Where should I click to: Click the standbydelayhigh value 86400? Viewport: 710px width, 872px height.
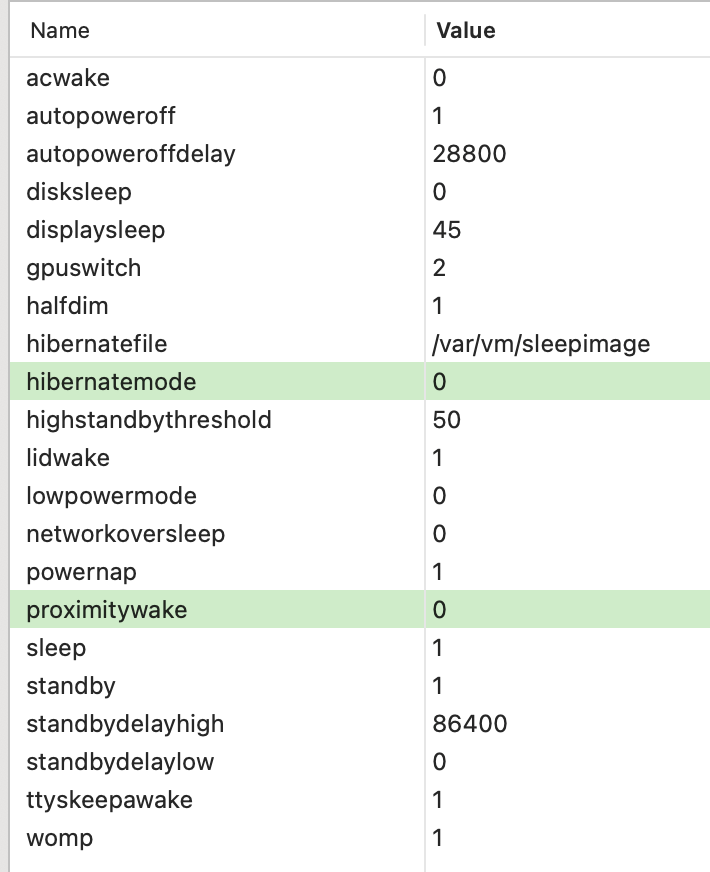point(470,724)
